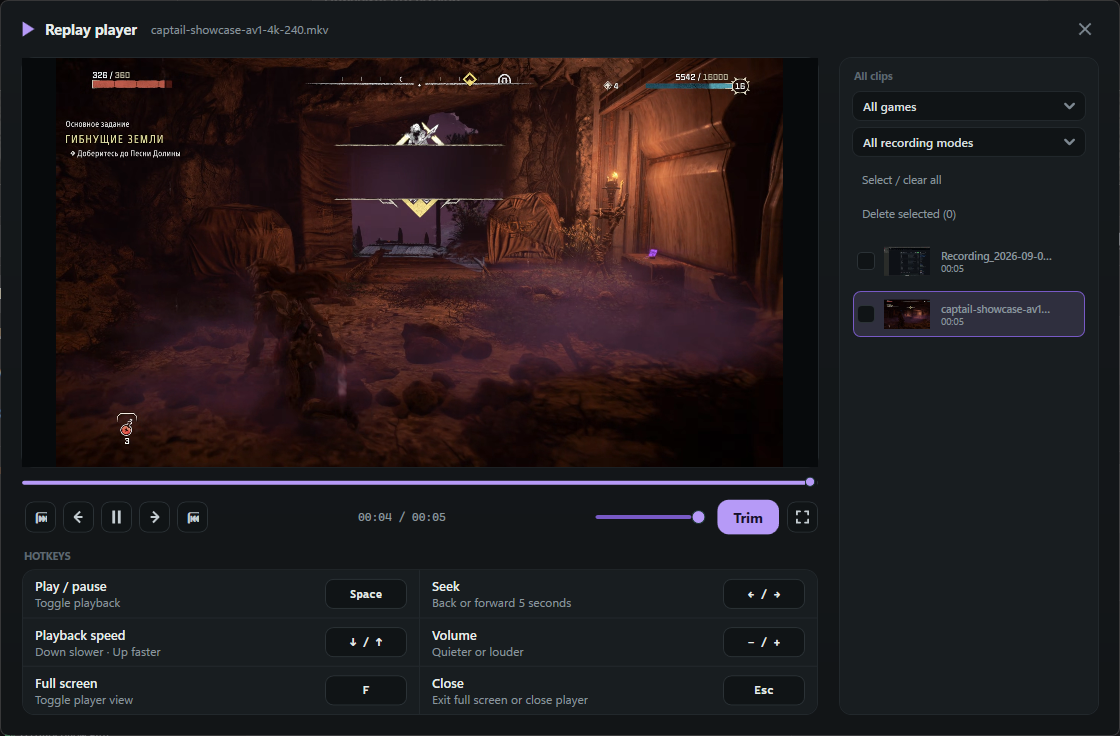This screenshot has width=1120, height=736.
Task: Click the video preview area
Action: point(420,262)
